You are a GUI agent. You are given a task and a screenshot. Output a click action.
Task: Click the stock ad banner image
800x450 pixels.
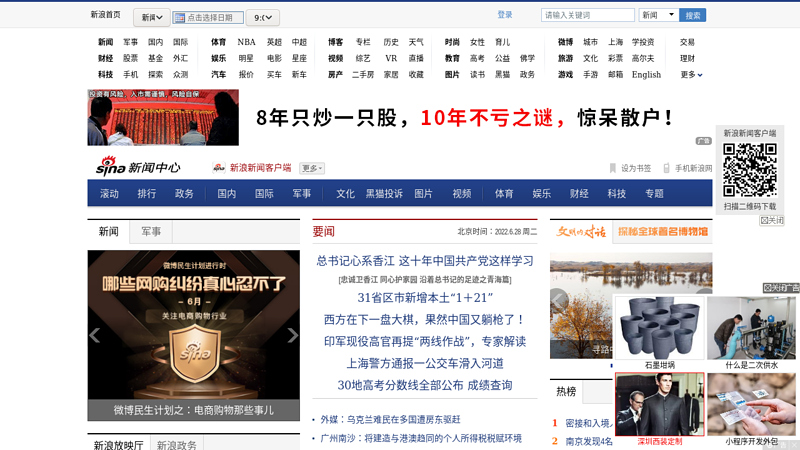[x=163, y=117]
